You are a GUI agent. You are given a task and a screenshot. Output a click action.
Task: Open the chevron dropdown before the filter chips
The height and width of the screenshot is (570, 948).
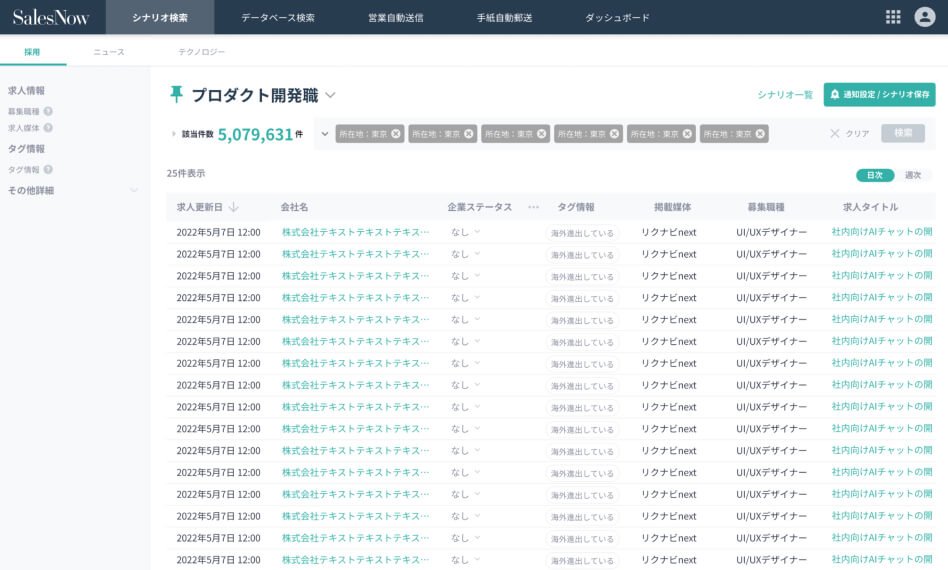tap(325, 134)
